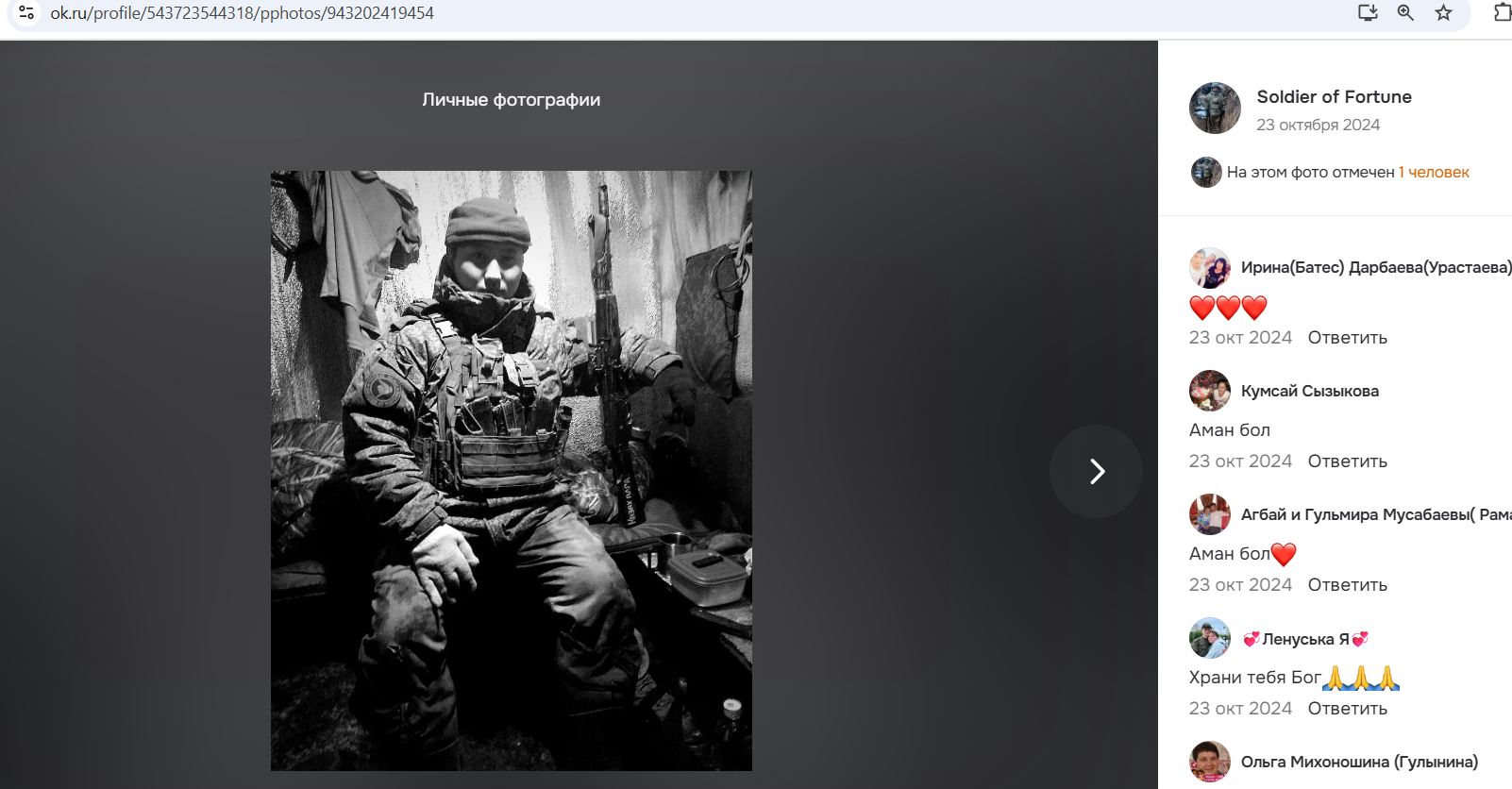The image size is (1512, 789).
Task: Open Ирина(Батес) Дарбаева(Урастаева) profile name
Action: coord(1376,267)
